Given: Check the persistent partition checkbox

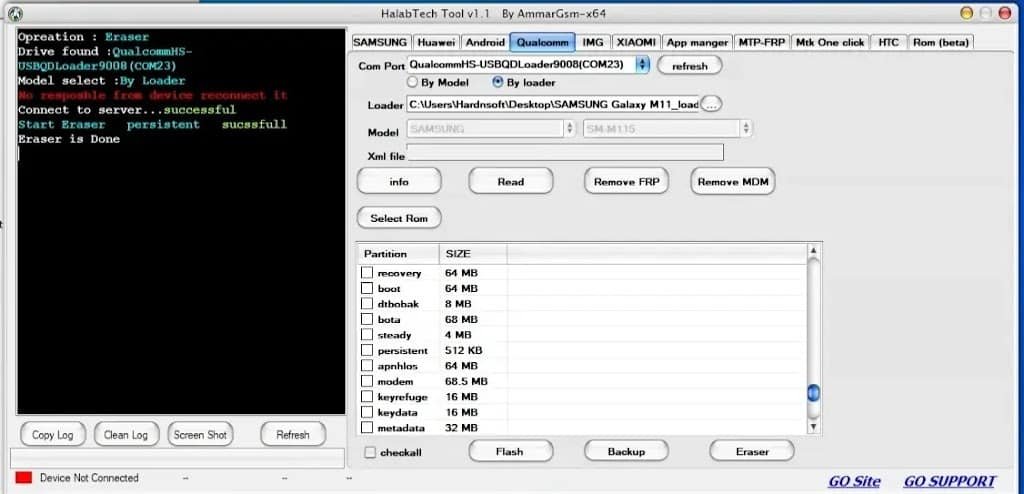Looking at the screenshot, I should click(367, 350).
